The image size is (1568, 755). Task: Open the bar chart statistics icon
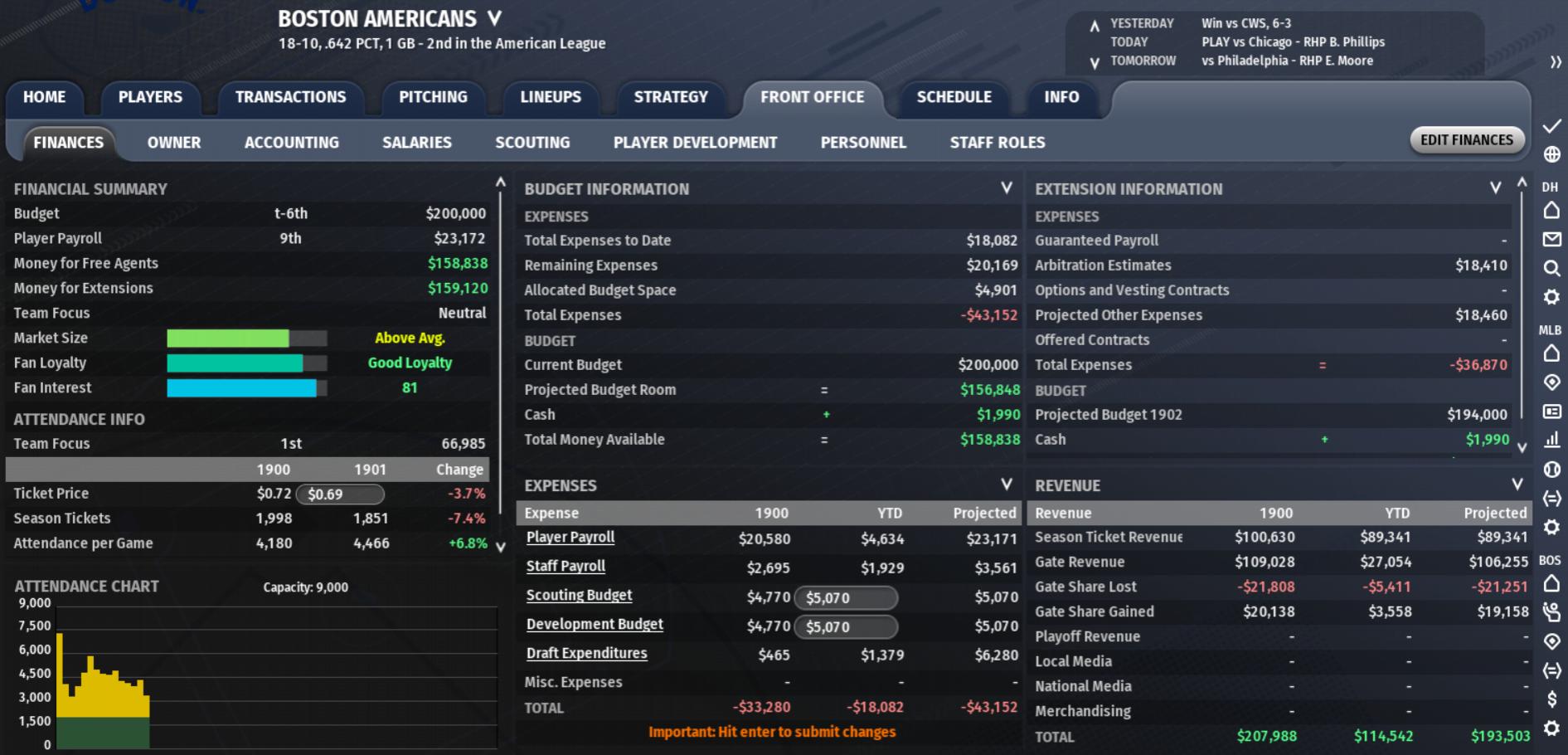coord(1551,441)
